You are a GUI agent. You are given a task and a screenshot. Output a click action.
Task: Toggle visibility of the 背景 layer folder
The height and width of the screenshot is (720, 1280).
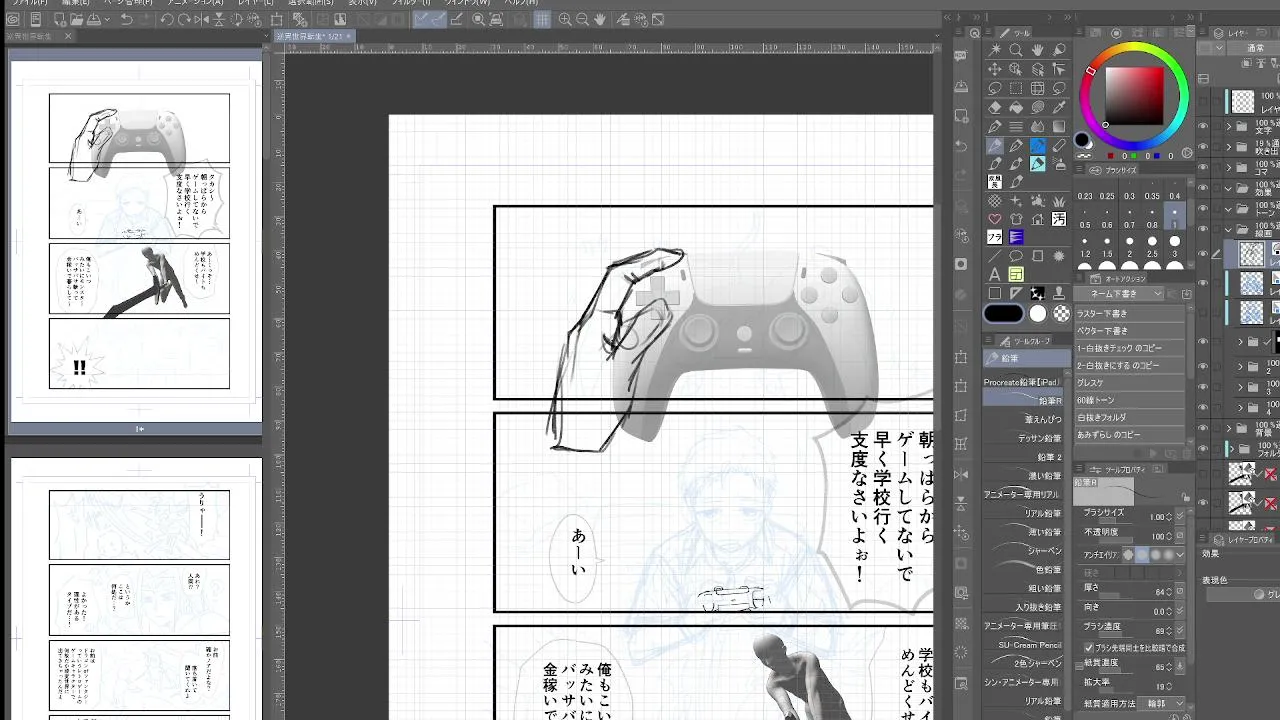point(1203,427)
